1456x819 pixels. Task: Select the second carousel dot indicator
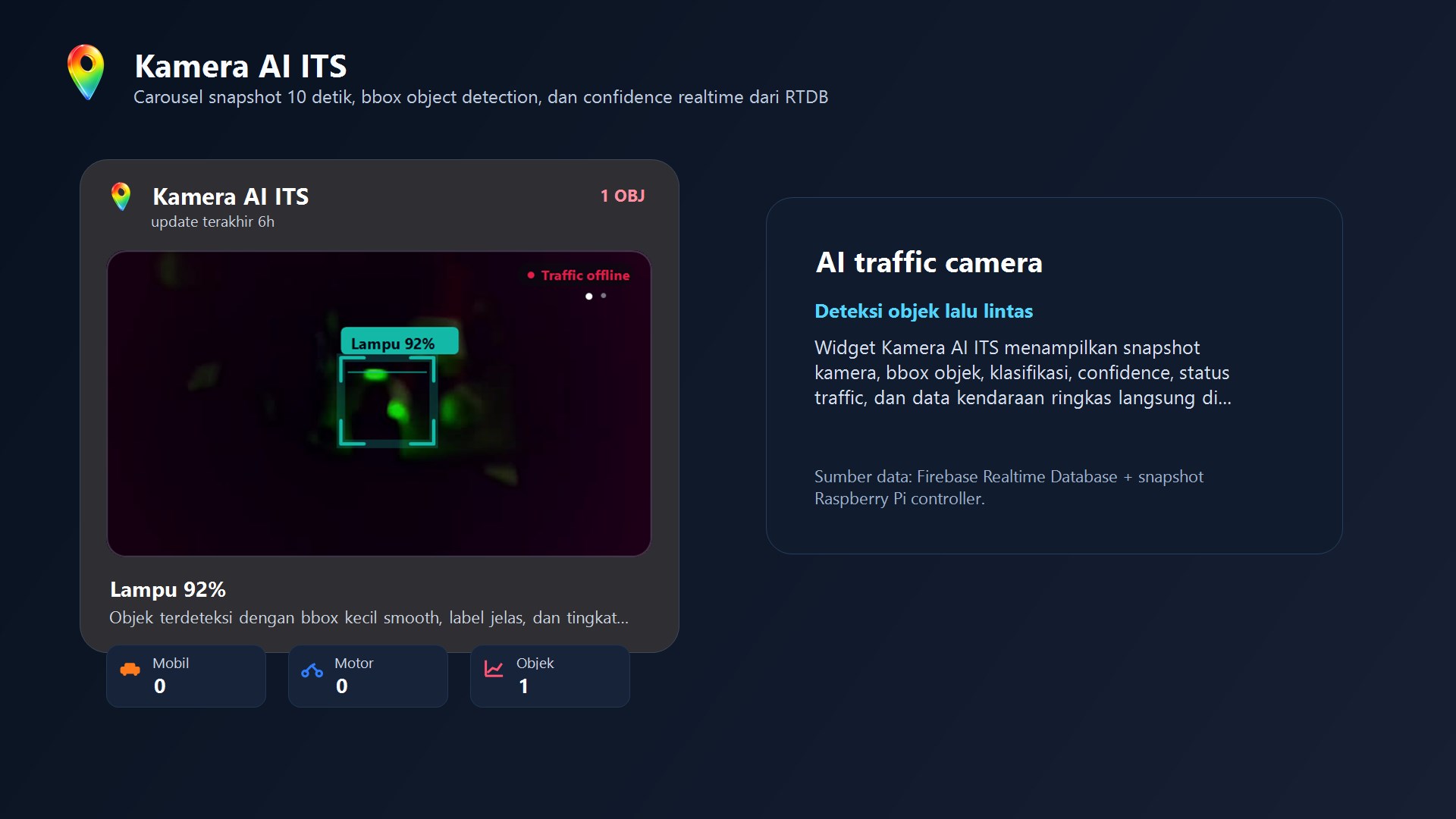pos(604,296)
